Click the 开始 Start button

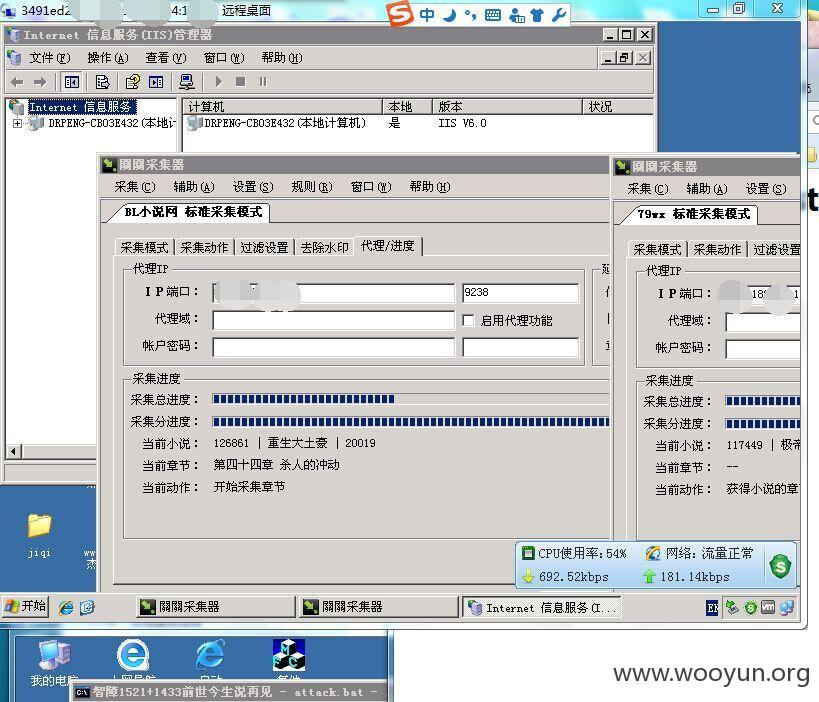25,606
